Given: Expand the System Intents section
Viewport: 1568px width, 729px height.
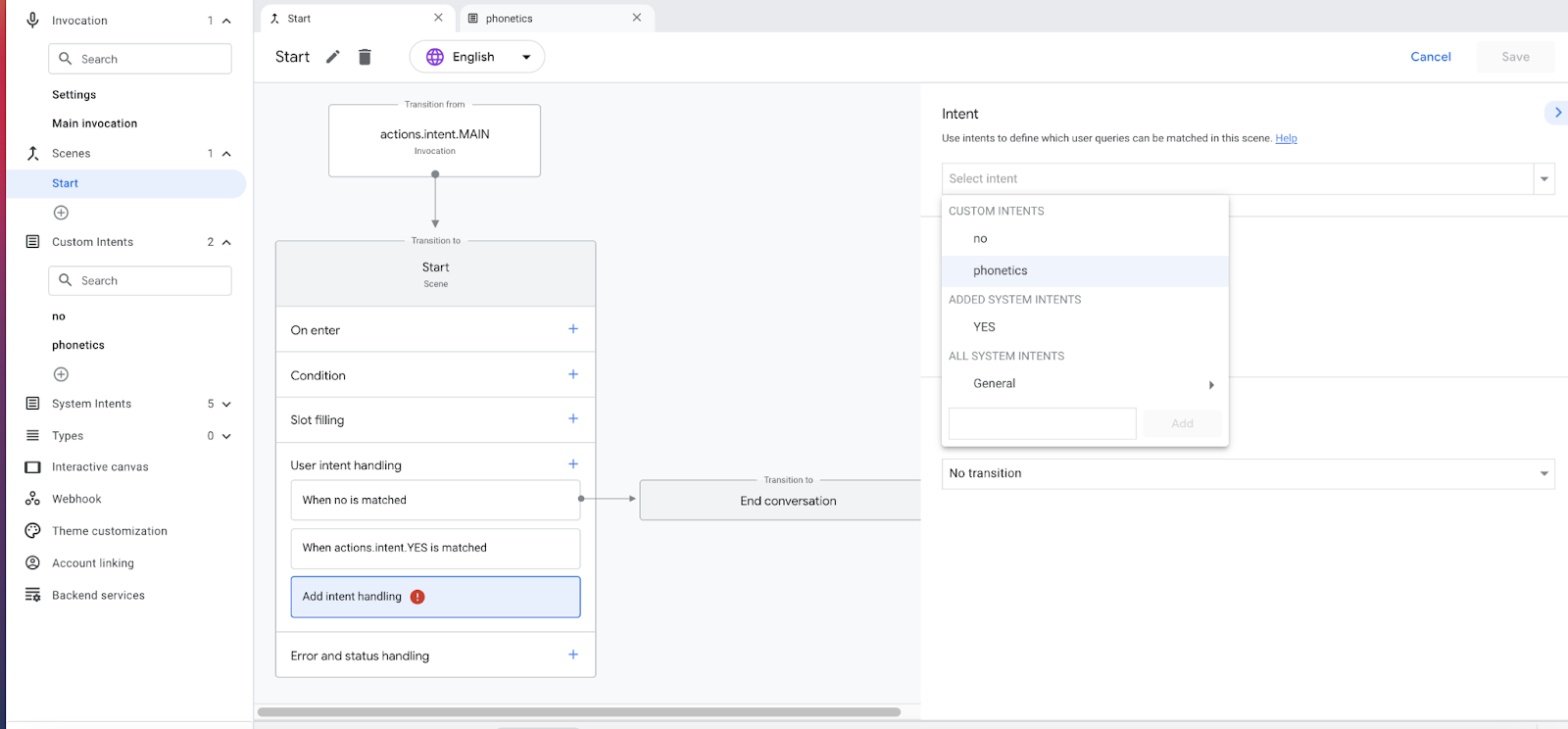Looking at the screenshot, I should tap(226, 404).
